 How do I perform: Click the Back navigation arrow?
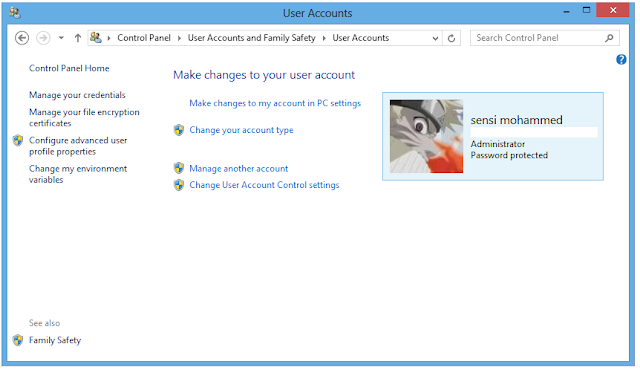point(22,38)
